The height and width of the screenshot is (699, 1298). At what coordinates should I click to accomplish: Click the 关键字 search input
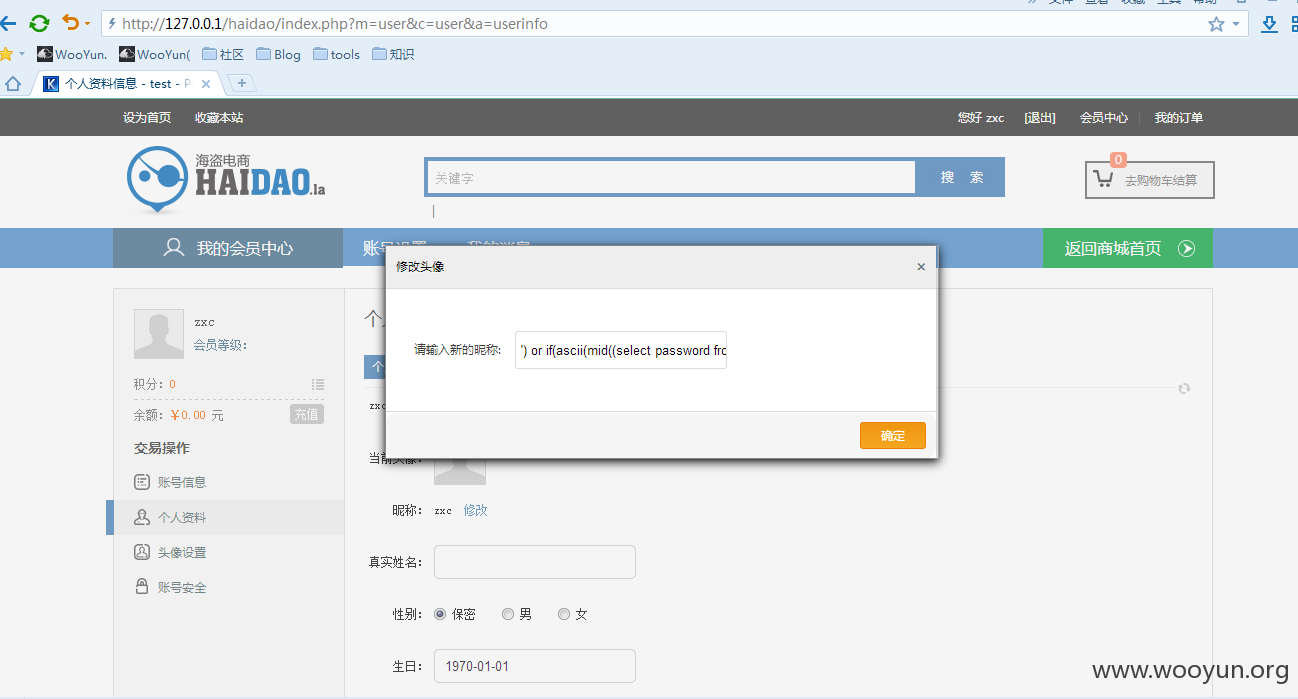click(671, 178)
